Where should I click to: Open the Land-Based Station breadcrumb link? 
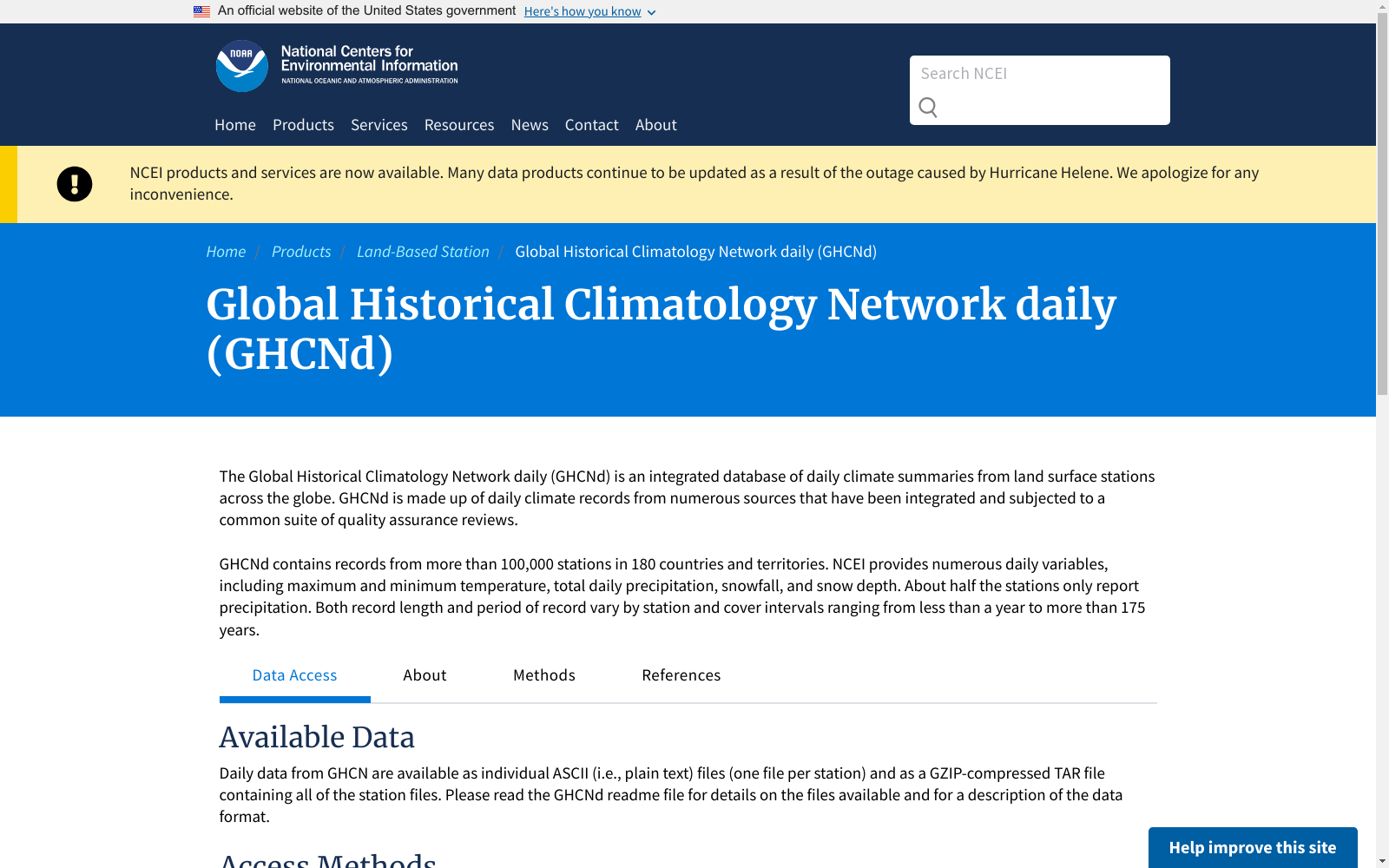point(423,251)
